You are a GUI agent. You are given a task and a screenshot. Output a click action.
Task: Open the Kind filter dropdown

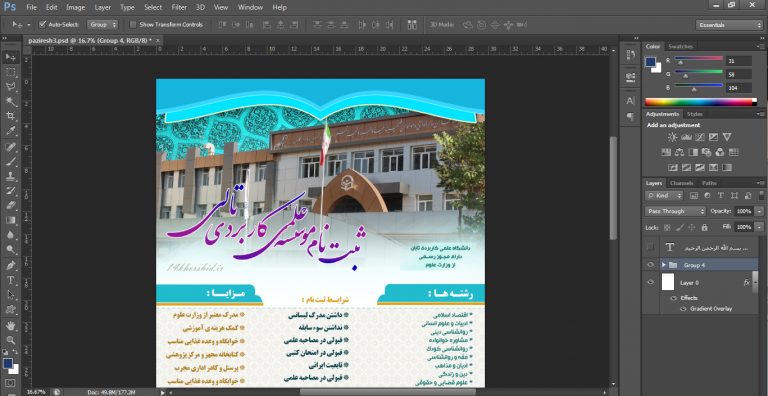pyautogui.click(x=664, y=195)
